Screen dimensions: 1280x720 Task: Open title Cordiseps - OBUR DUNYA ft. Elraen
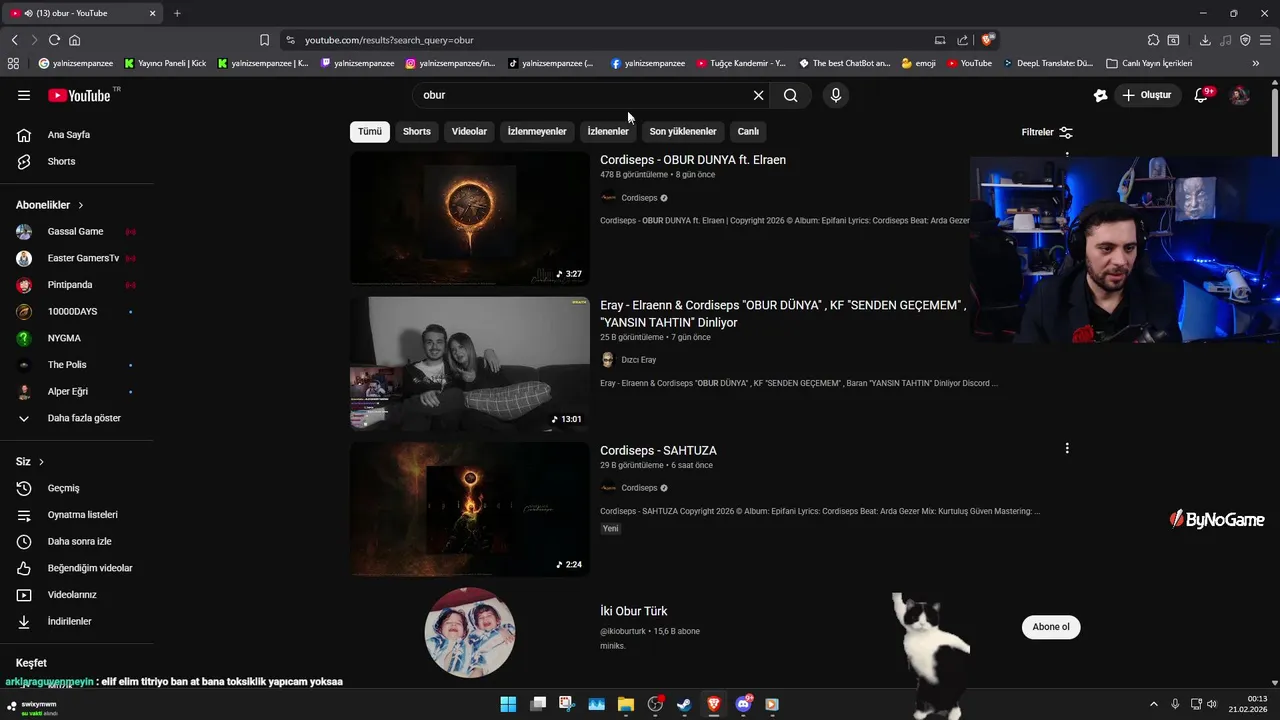693,160
